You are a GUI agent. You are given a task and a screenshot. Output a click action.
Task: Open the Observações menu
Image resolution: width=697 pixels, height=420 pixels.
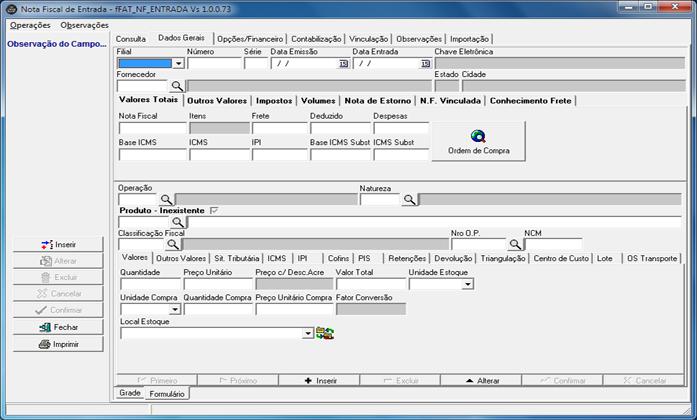point(84,25)
